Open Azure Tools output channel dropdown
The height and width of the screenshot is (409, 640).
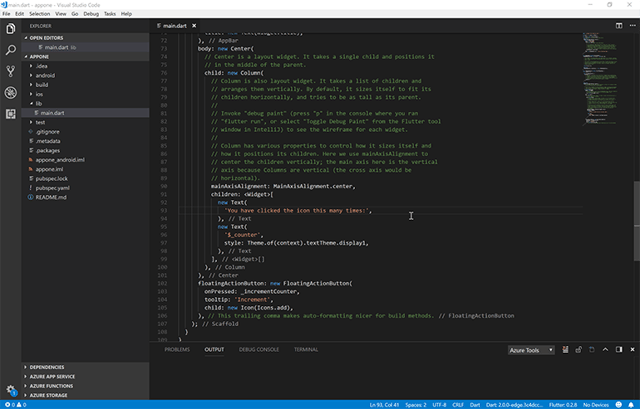(x=531, y=350)
